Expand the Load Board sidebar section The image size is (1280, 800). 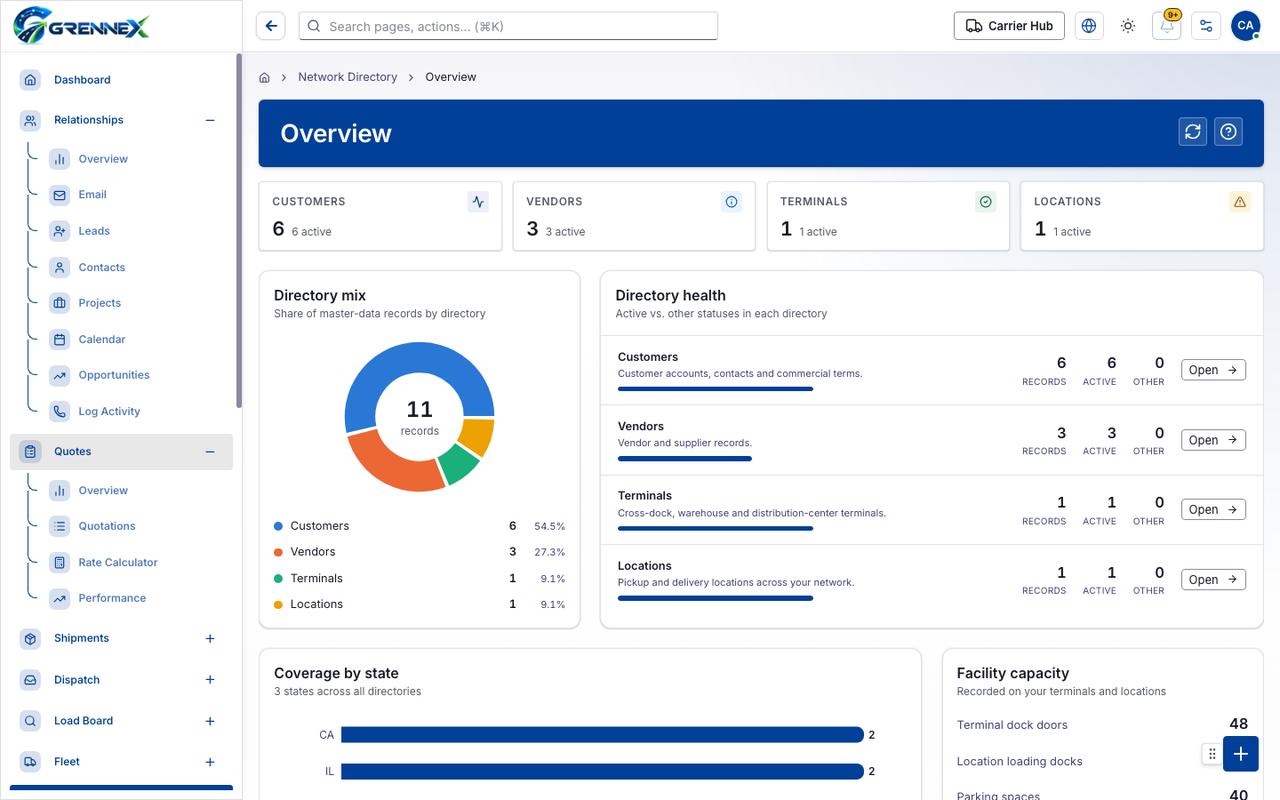[x=210, y=721]
